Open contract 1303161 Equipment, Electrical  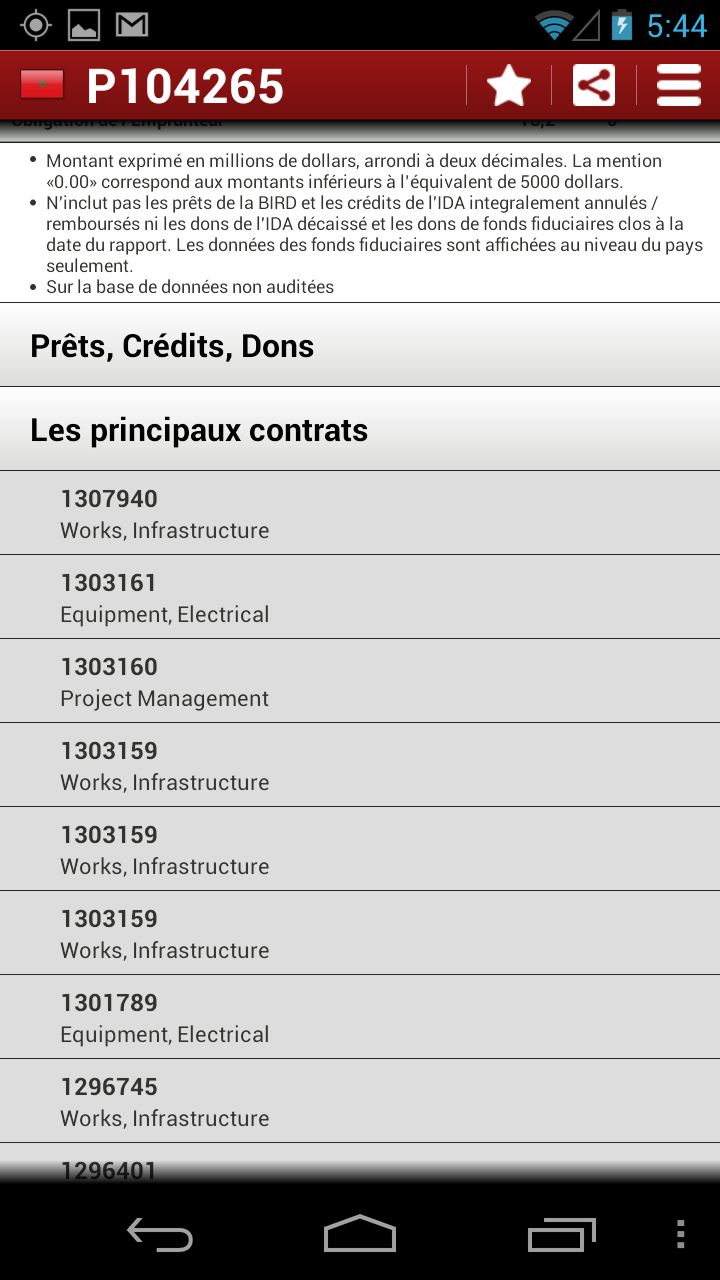coord(360,598)
